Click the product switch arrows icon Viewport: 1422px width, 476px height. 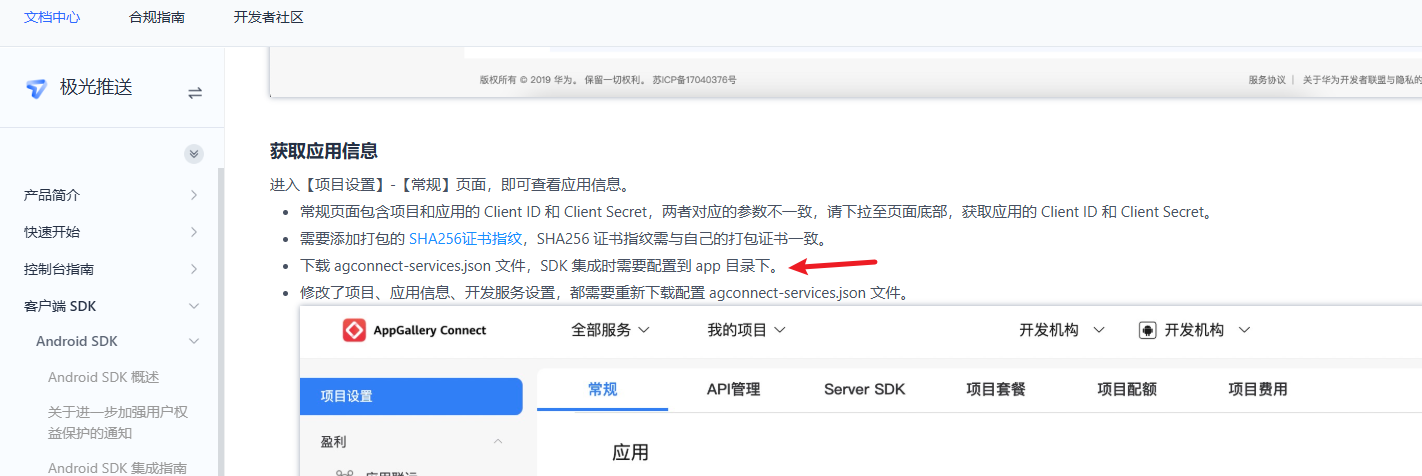tap(195, 93)
